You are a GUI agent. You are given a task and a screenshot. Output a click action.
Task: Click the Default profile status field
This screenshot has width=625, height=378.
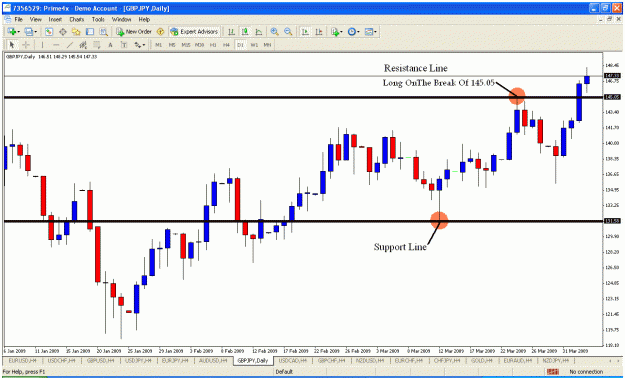284,372
